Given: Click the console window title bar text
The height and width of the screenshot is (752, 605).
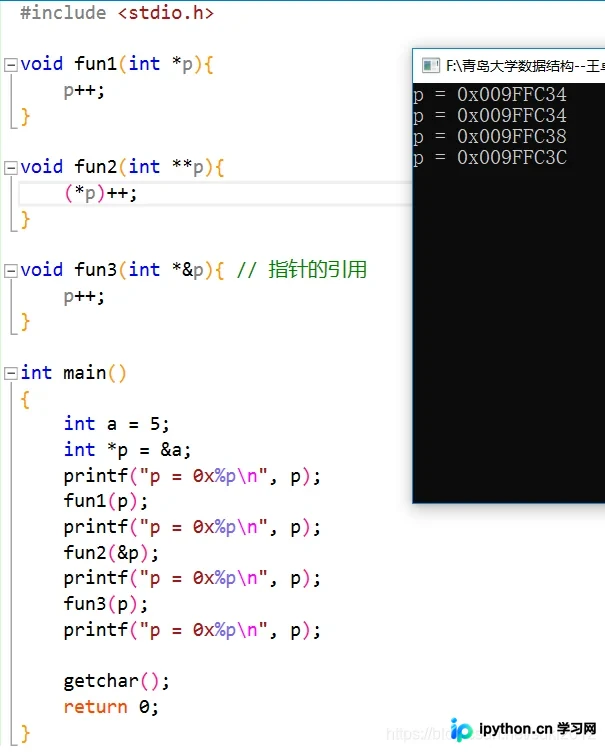Looking at the screenshot, I should coord(525,66).
